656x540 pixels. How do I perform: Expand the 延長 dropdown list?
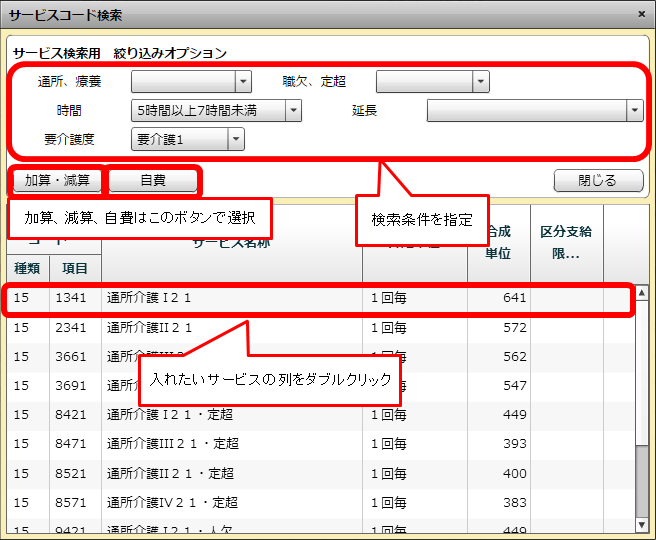pos(634,111)
